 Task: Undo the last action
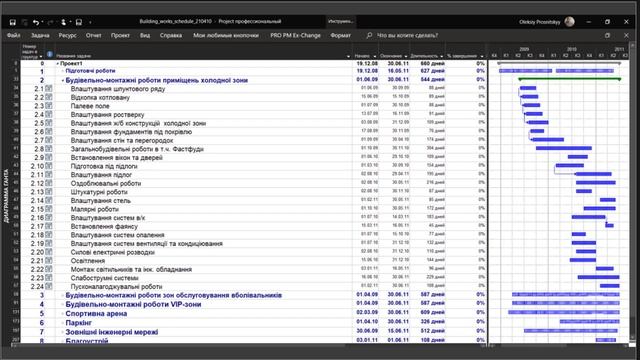pyautogui.click(x=36, y=22)
